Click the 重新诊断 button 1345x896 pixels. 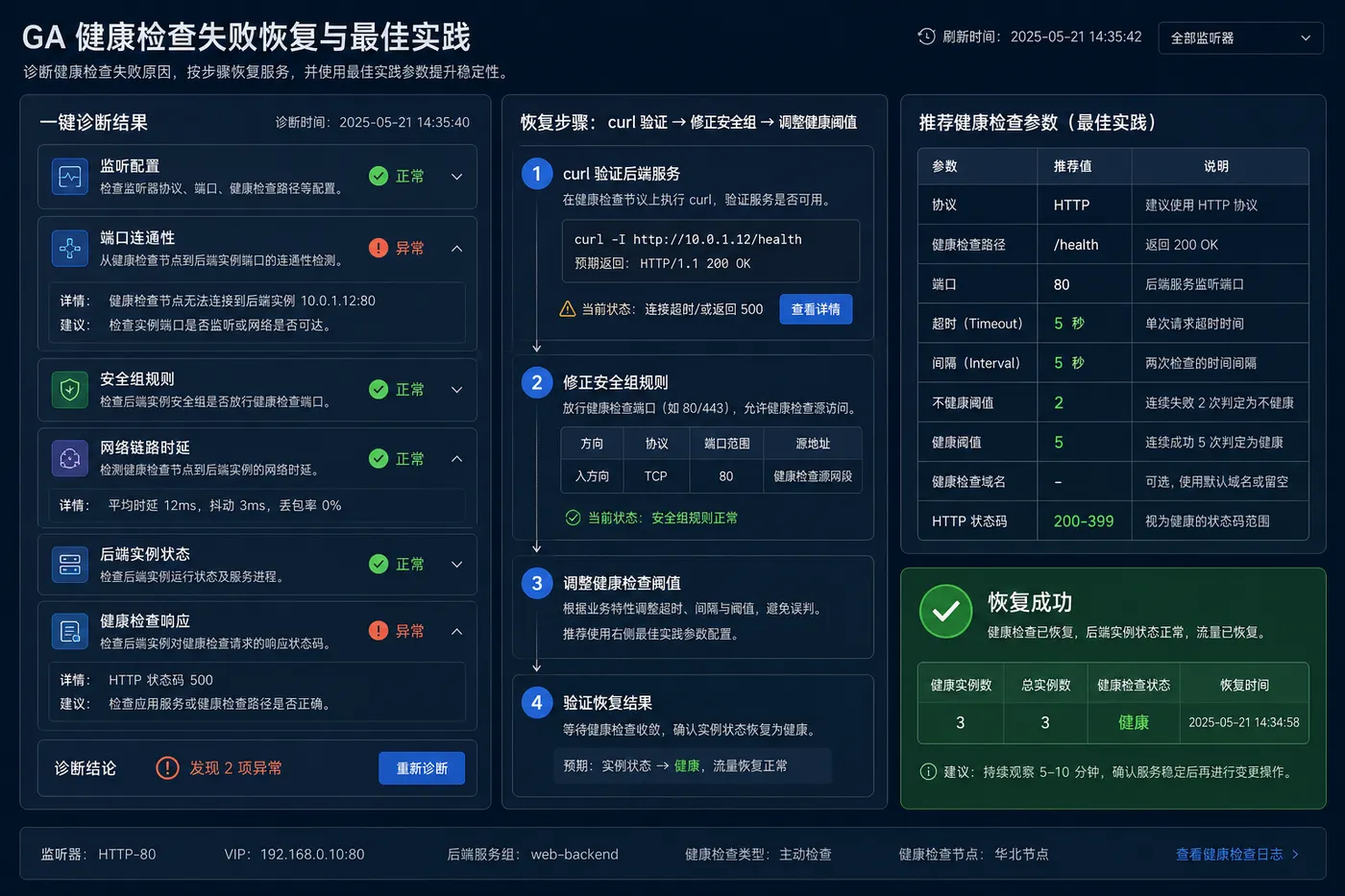click(422, 768)
